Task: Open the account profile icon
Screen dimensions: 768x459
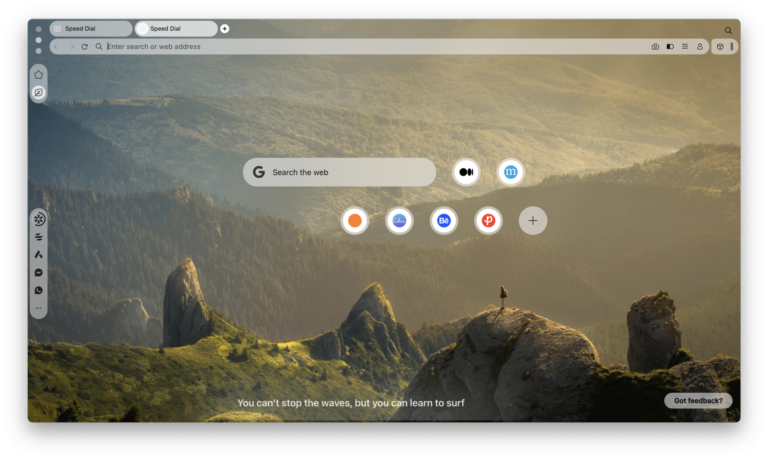Action: [x=699, y=47]
